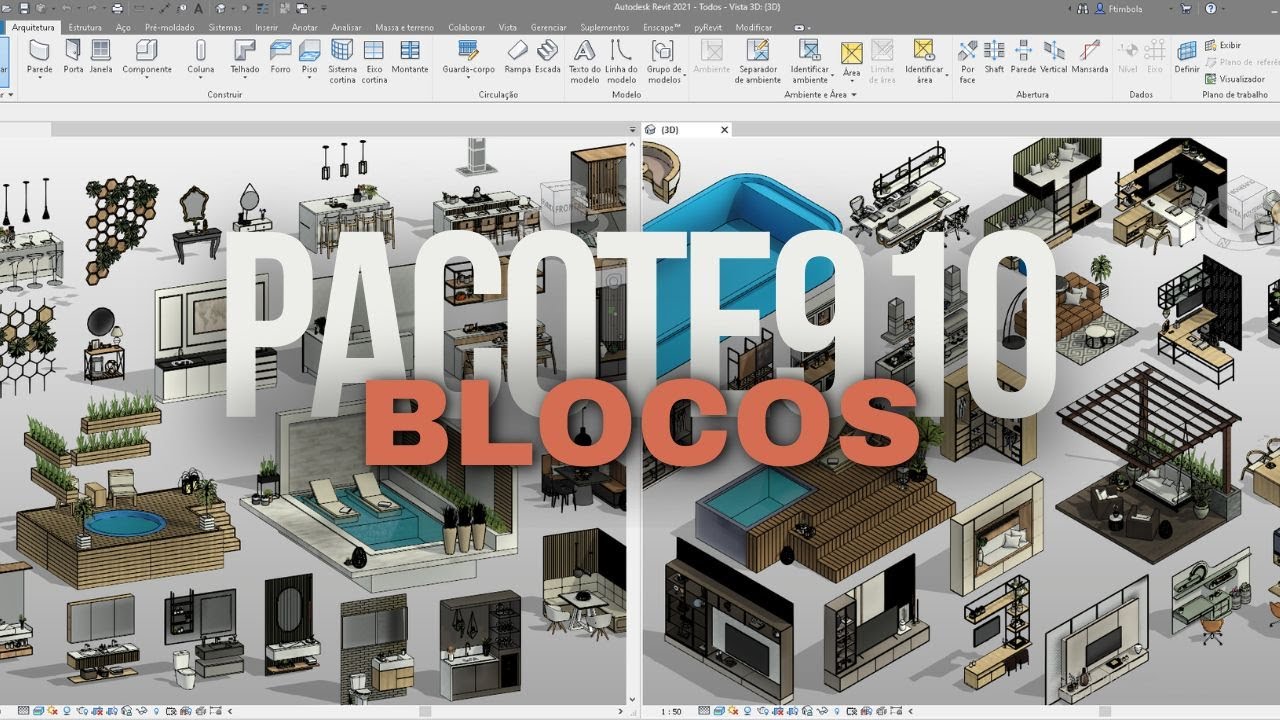Select the Montante mullion tool
Image resolution: width=1280 pixels, height=720 pixels.
pyautogui.click(x=410, y=58)
